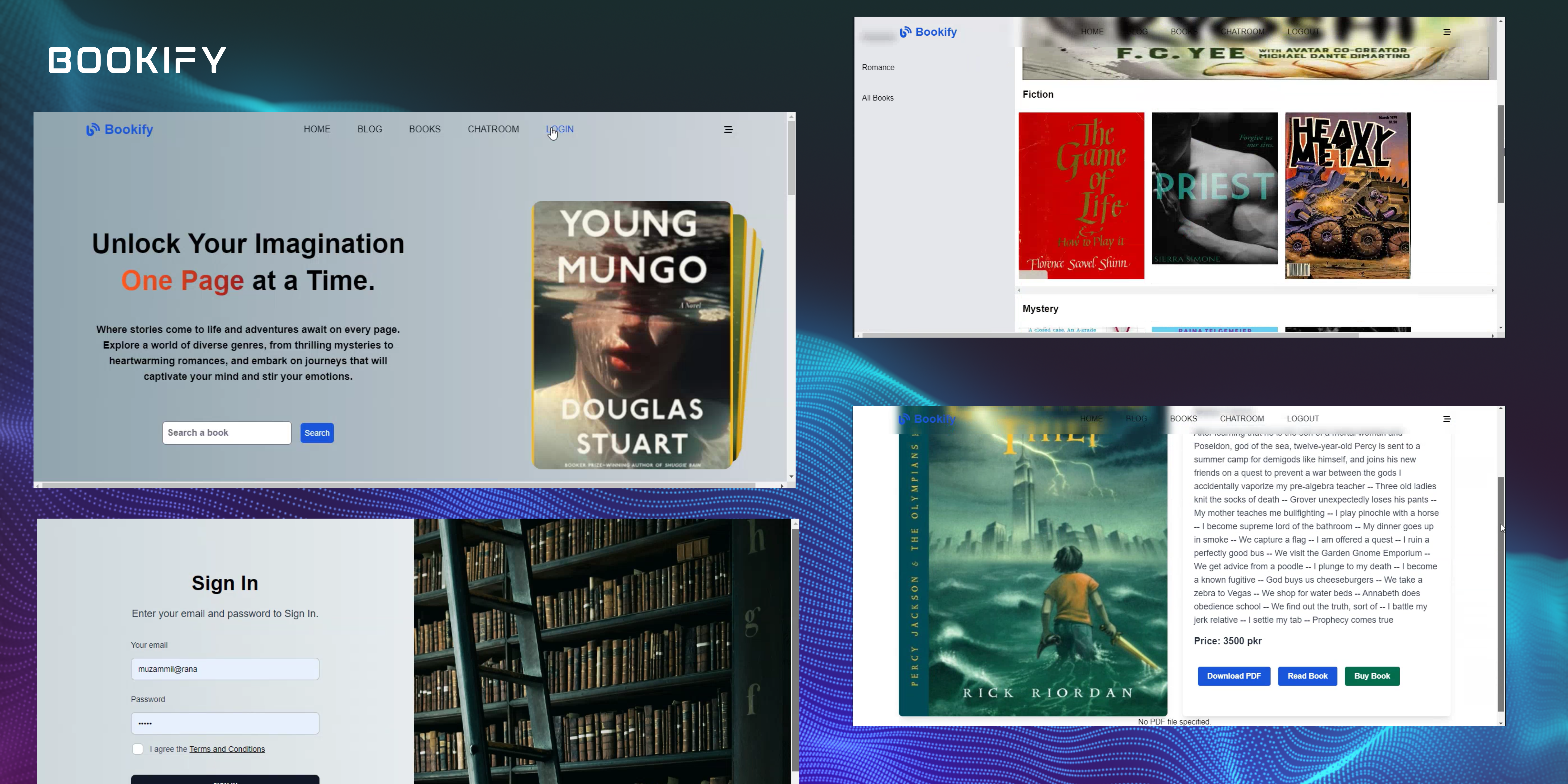1568x784 pixels.
Task: Open BLOG in the home page navbar
Action: (x=370, y=129)
